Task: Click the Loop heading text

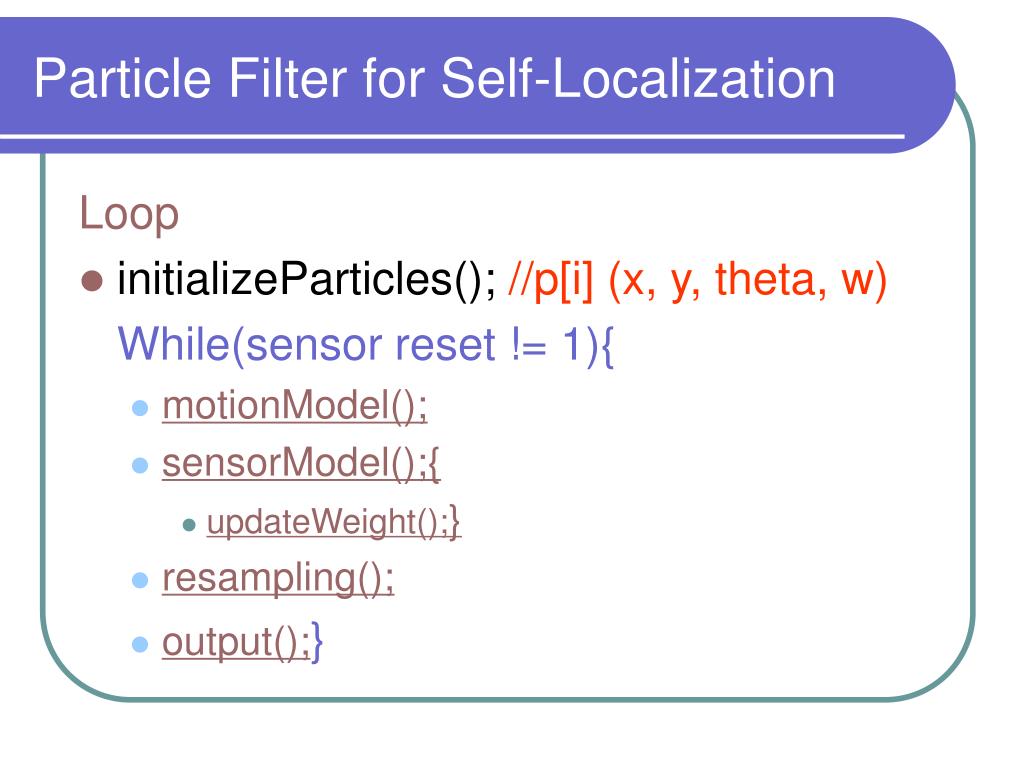Action: coord(129,214)
